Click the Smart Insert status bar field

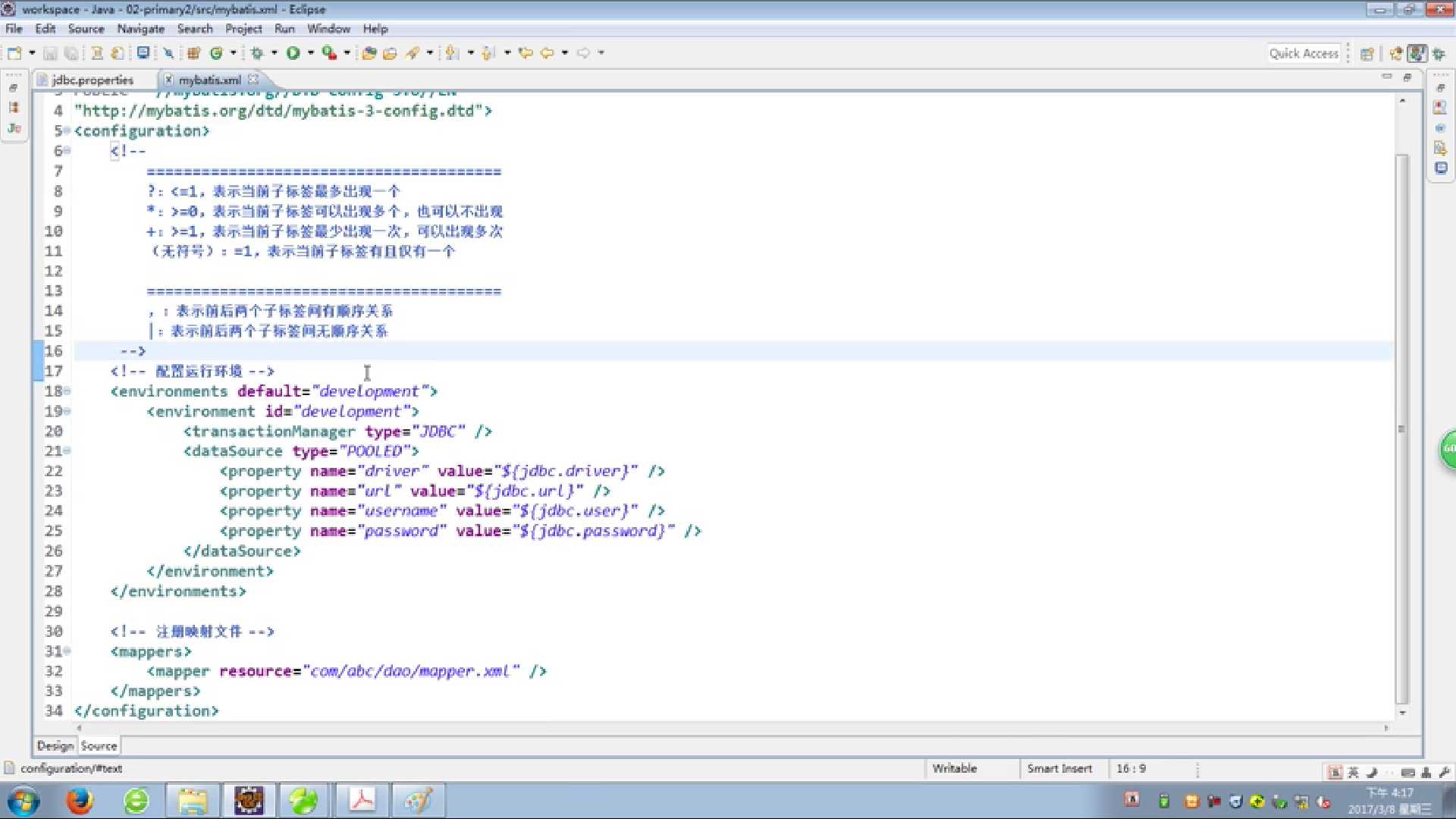1059,768
